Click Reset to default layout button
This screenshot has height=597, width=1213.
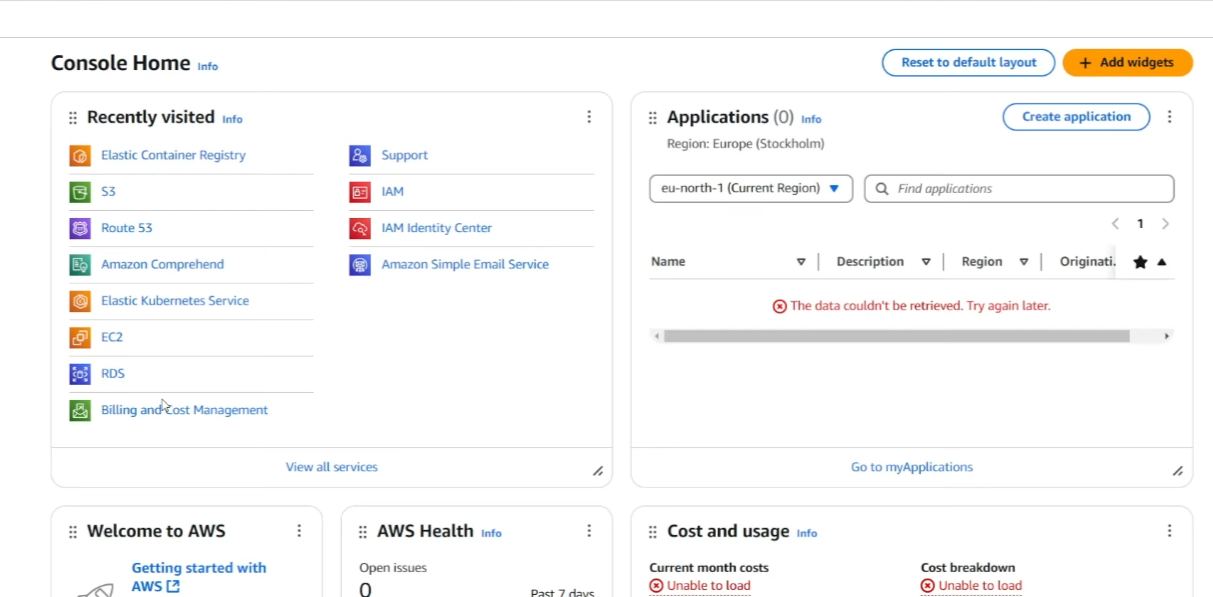tap(968, 62)
